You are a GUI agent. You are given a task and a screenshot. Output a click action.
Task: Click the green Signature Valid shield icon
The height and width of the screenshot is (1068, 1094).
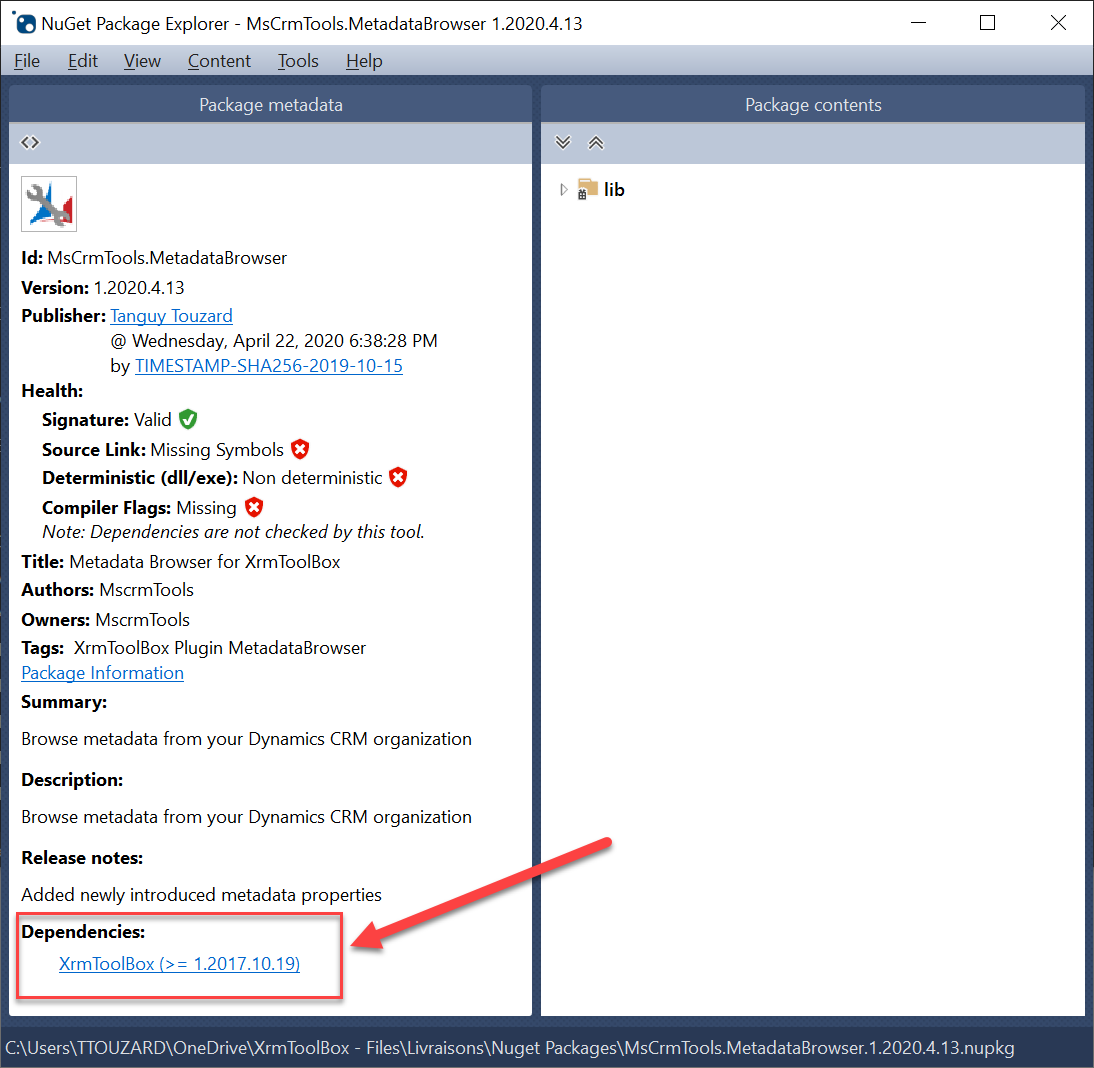pos(188,419)
